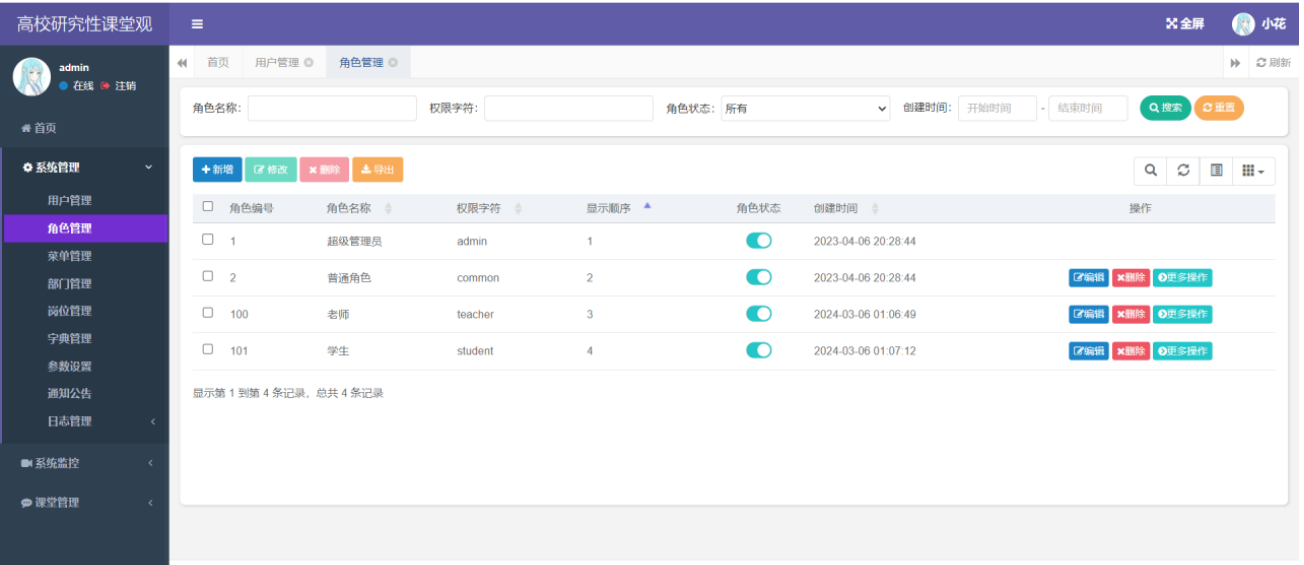Click the tab scroll-left double arrow
Viewport: 1304px width, 565px height.
(x=182, y=62)
